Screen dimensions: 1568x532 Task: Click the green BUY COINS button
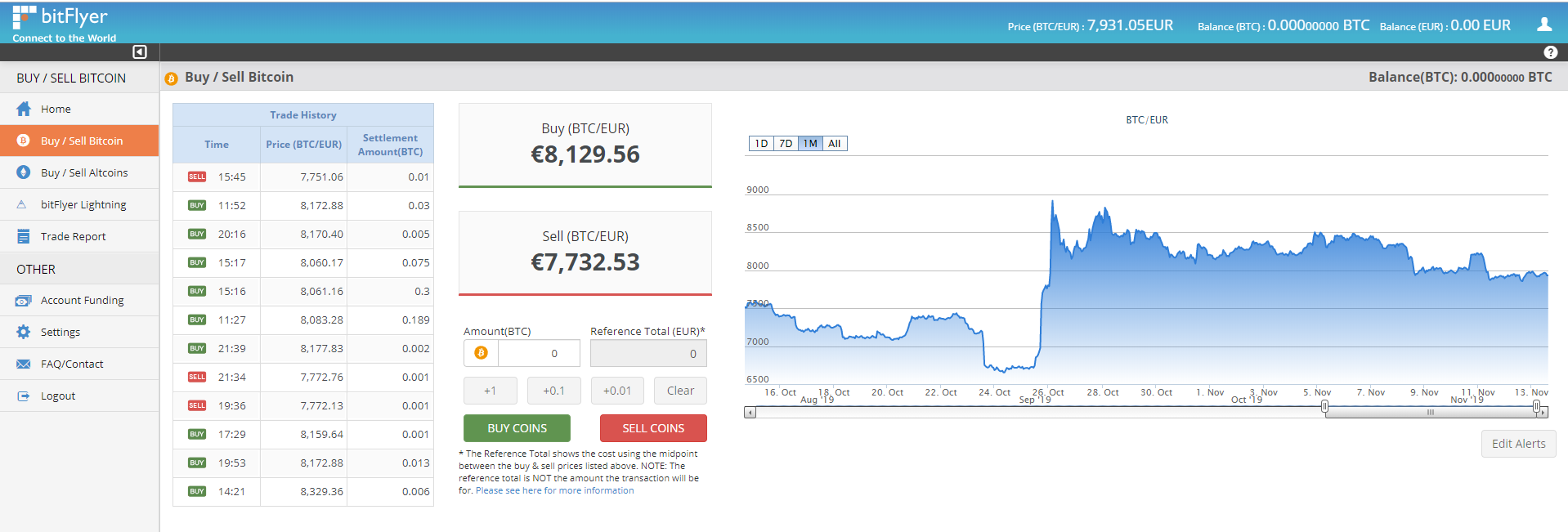pyautogui.click(x=517, y=428)
